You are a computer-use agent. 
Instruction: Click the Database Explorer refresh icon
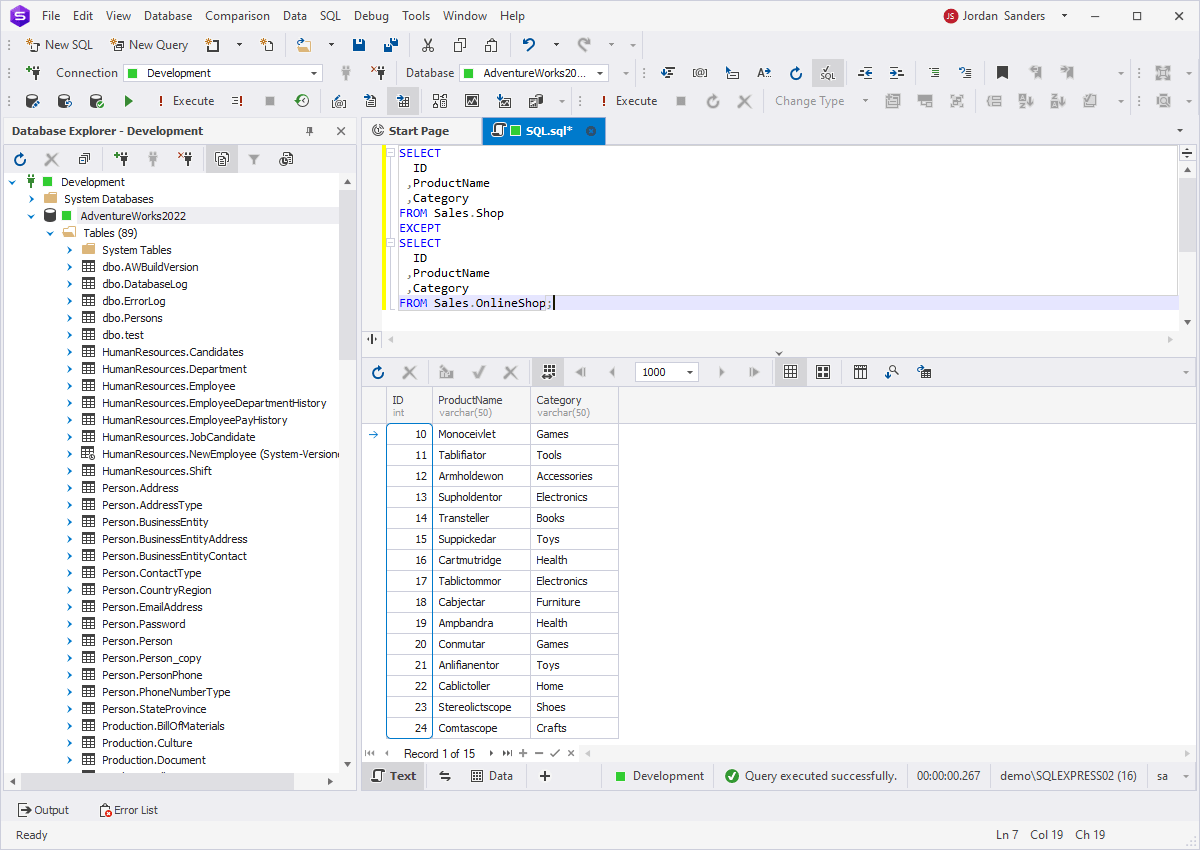(x=20, y=159)
